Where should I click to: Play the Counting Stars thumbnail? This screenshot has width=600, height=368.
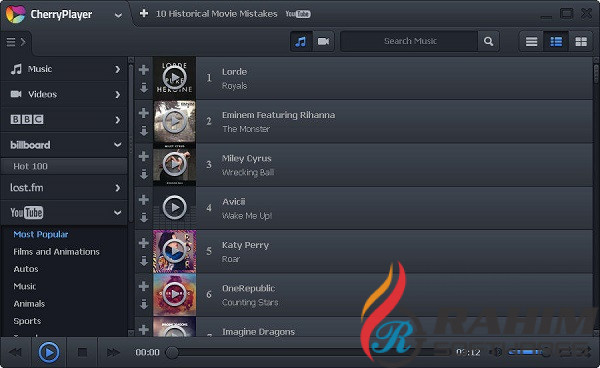coord(174,294)
